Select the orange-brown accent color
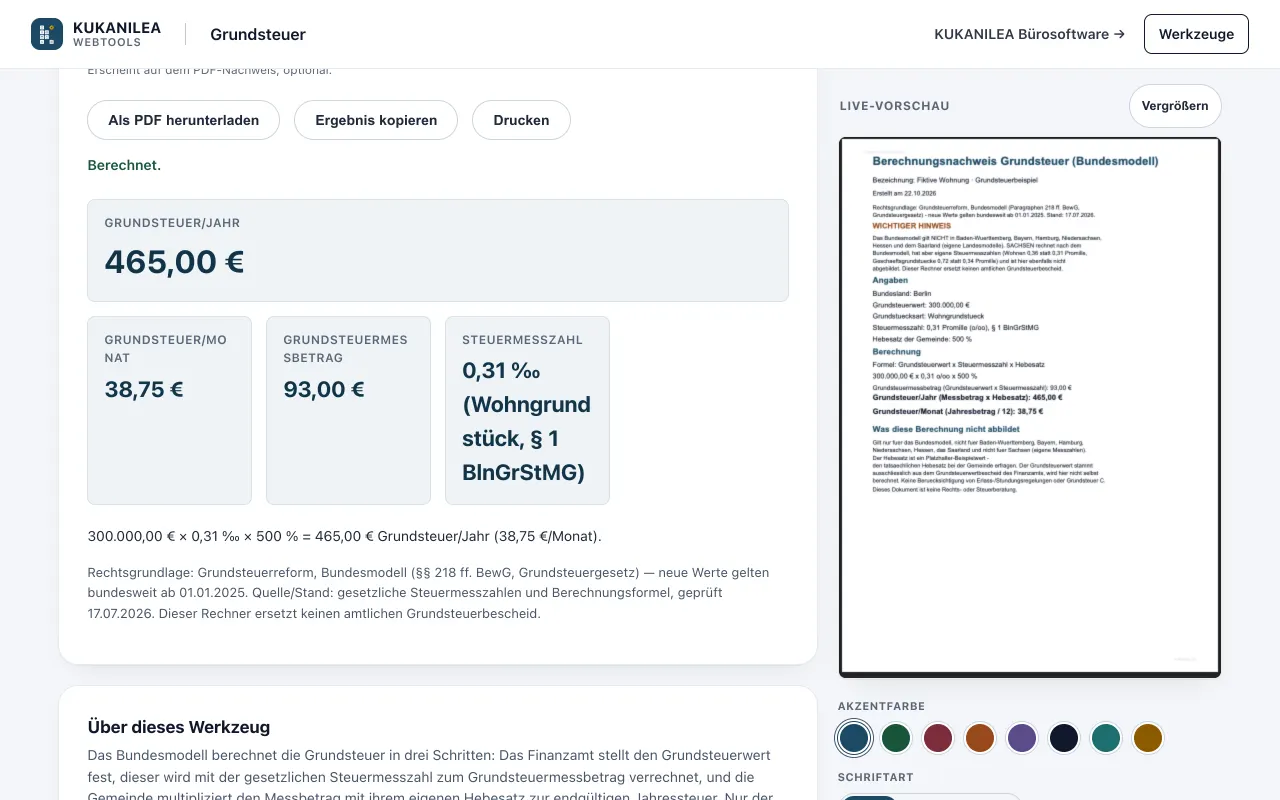 point(980,738)
